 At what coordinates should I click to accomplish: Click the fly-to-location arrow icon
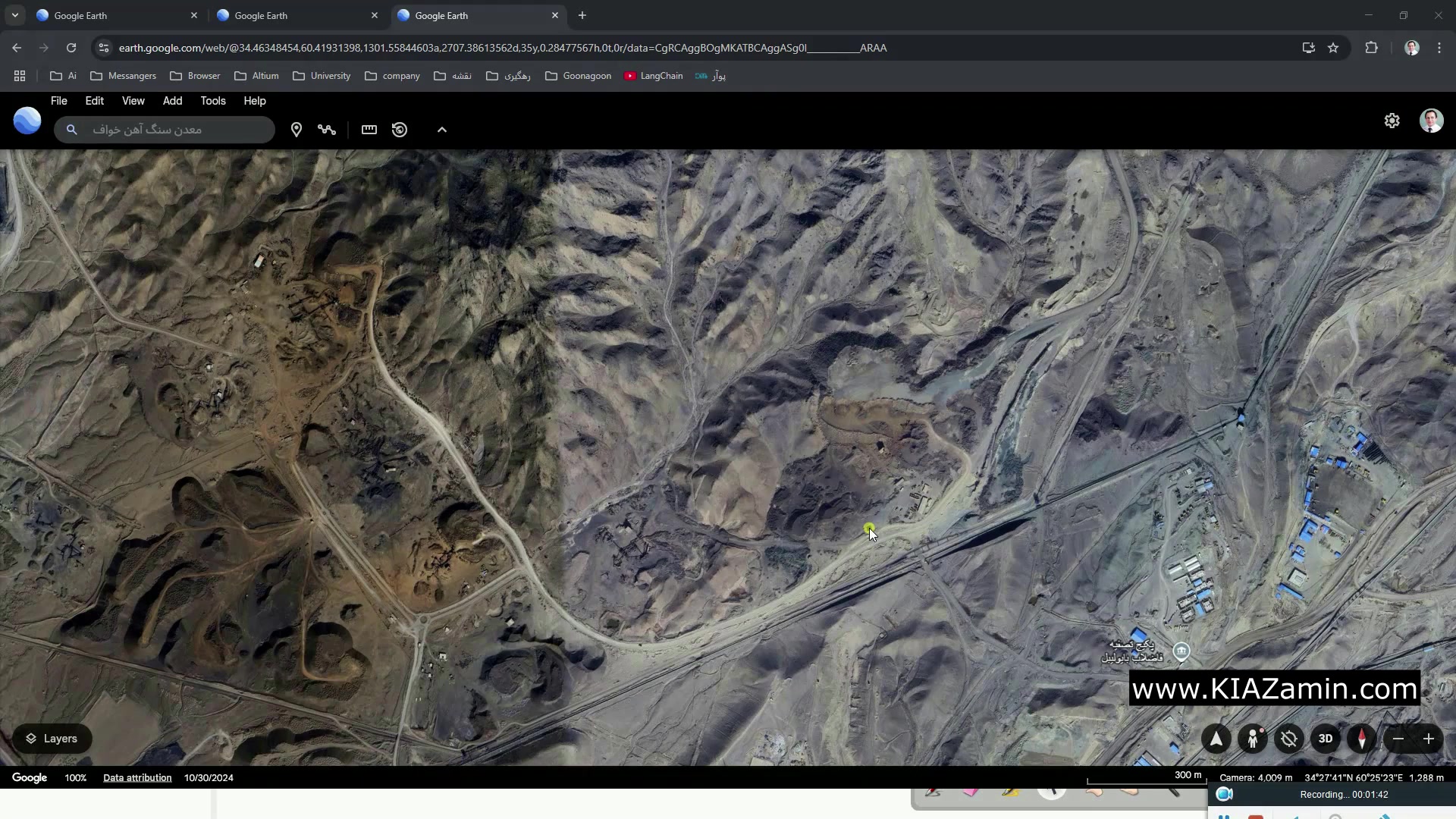[1216, 739]
